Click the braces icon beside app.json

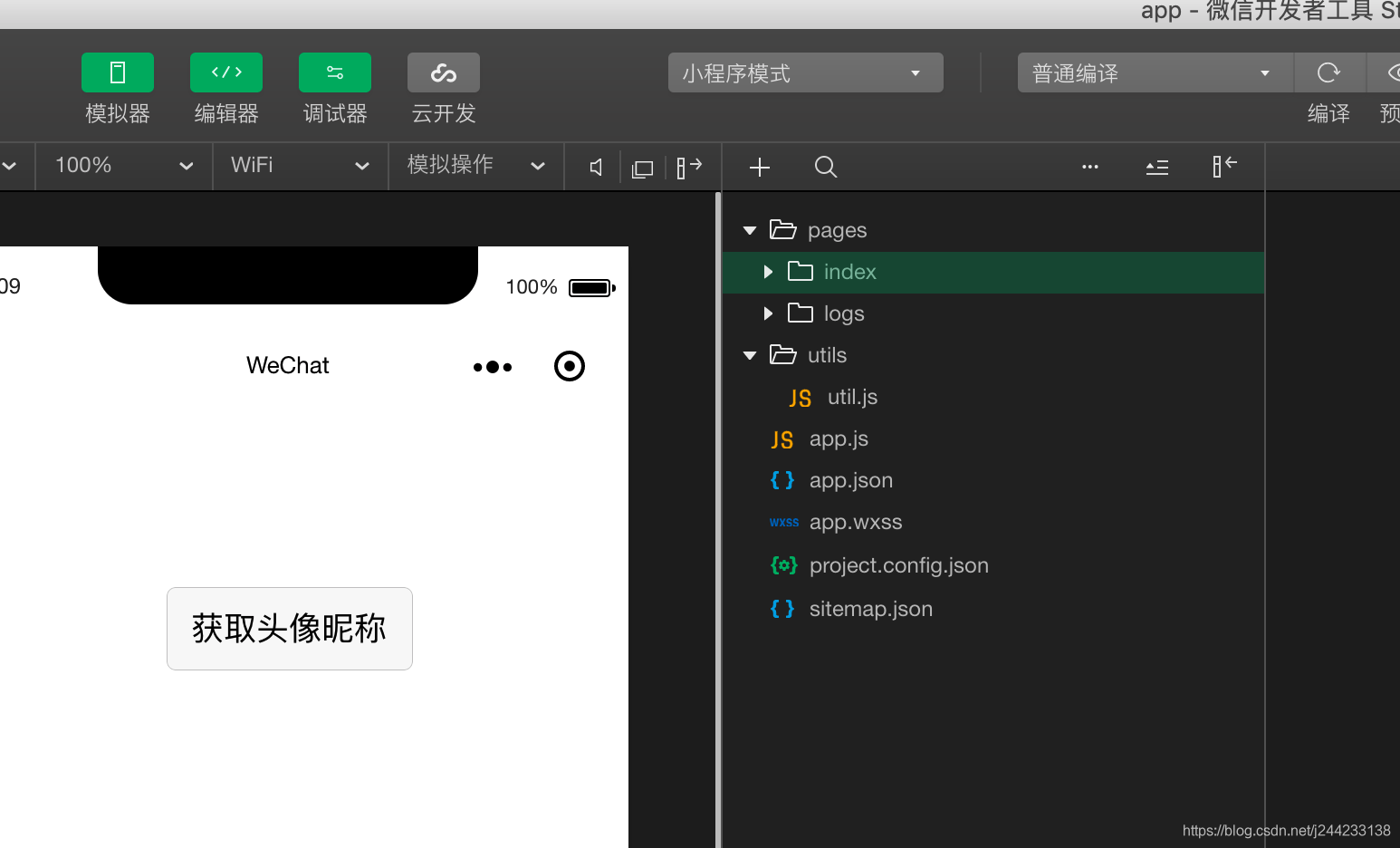pyautogui.click(x=782, y=480)
